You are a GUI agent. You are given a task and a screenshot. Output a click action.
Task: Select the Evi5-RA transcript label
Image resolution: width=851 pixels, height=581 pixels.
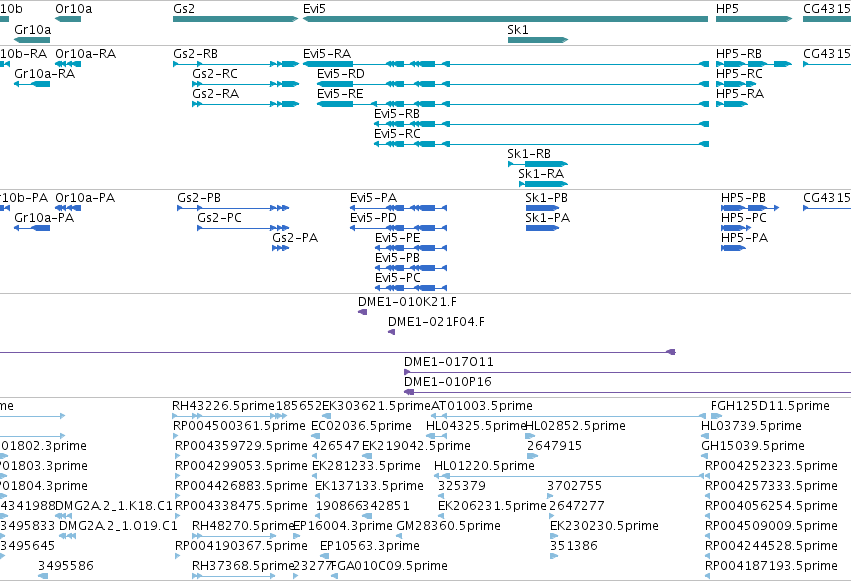coord(327,54)
